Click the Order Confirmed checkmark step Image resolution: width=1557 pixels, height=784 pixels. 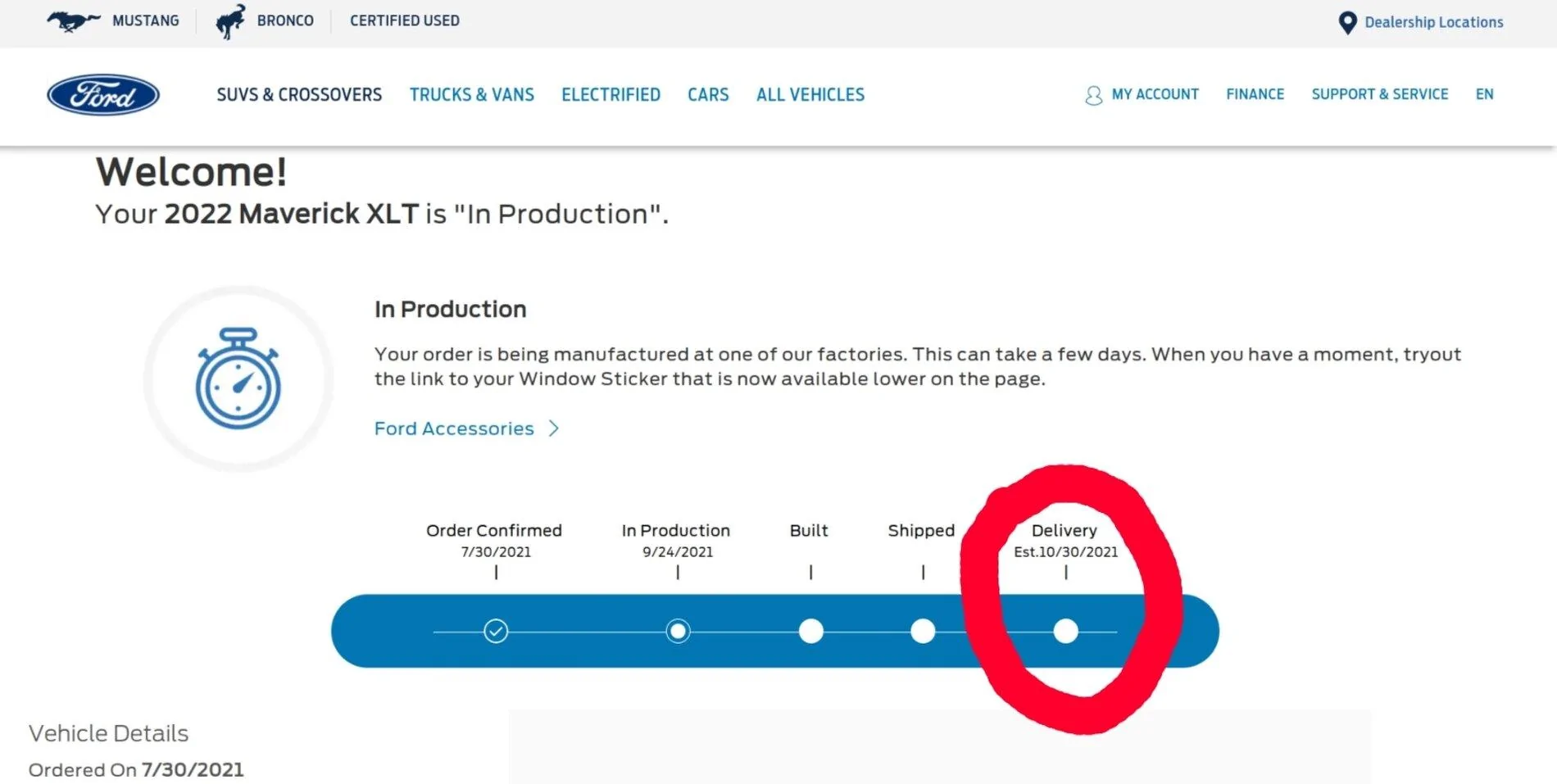(x=496, y=631)
